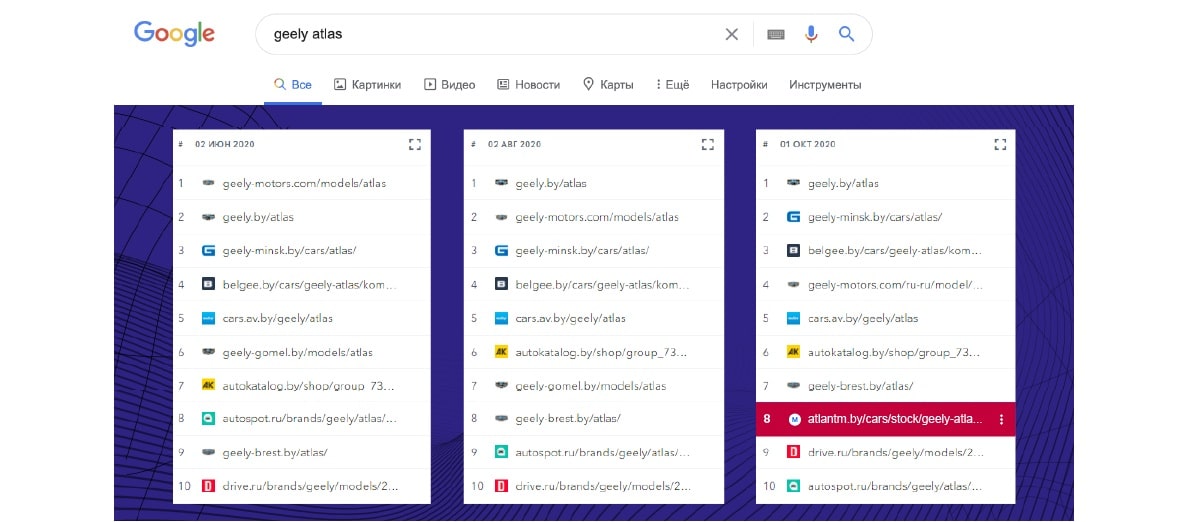
Task: Click the 01 ОКТ 2020 date header
Action: tap(808, 144)
